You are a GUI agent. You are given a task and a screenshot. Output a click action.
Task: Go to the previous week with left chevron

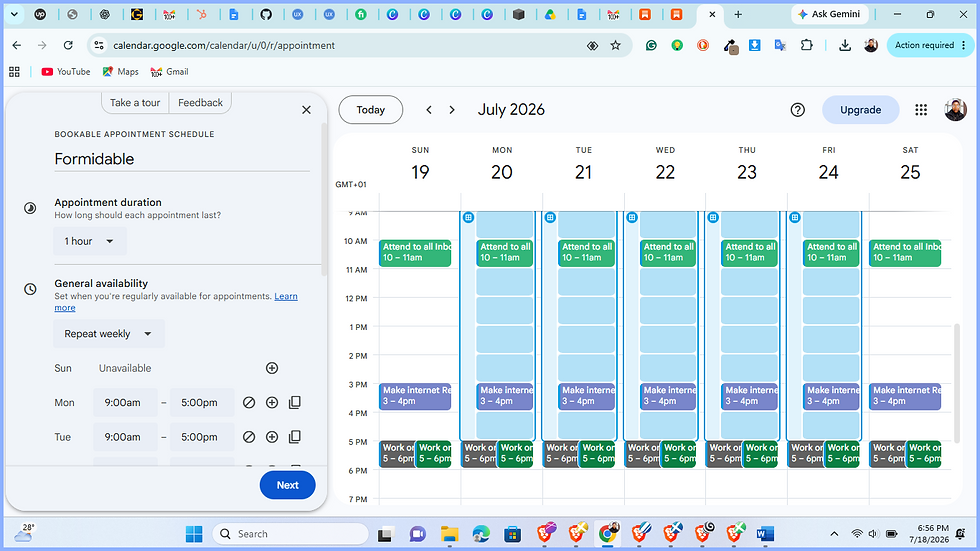(x=429, y=110)
